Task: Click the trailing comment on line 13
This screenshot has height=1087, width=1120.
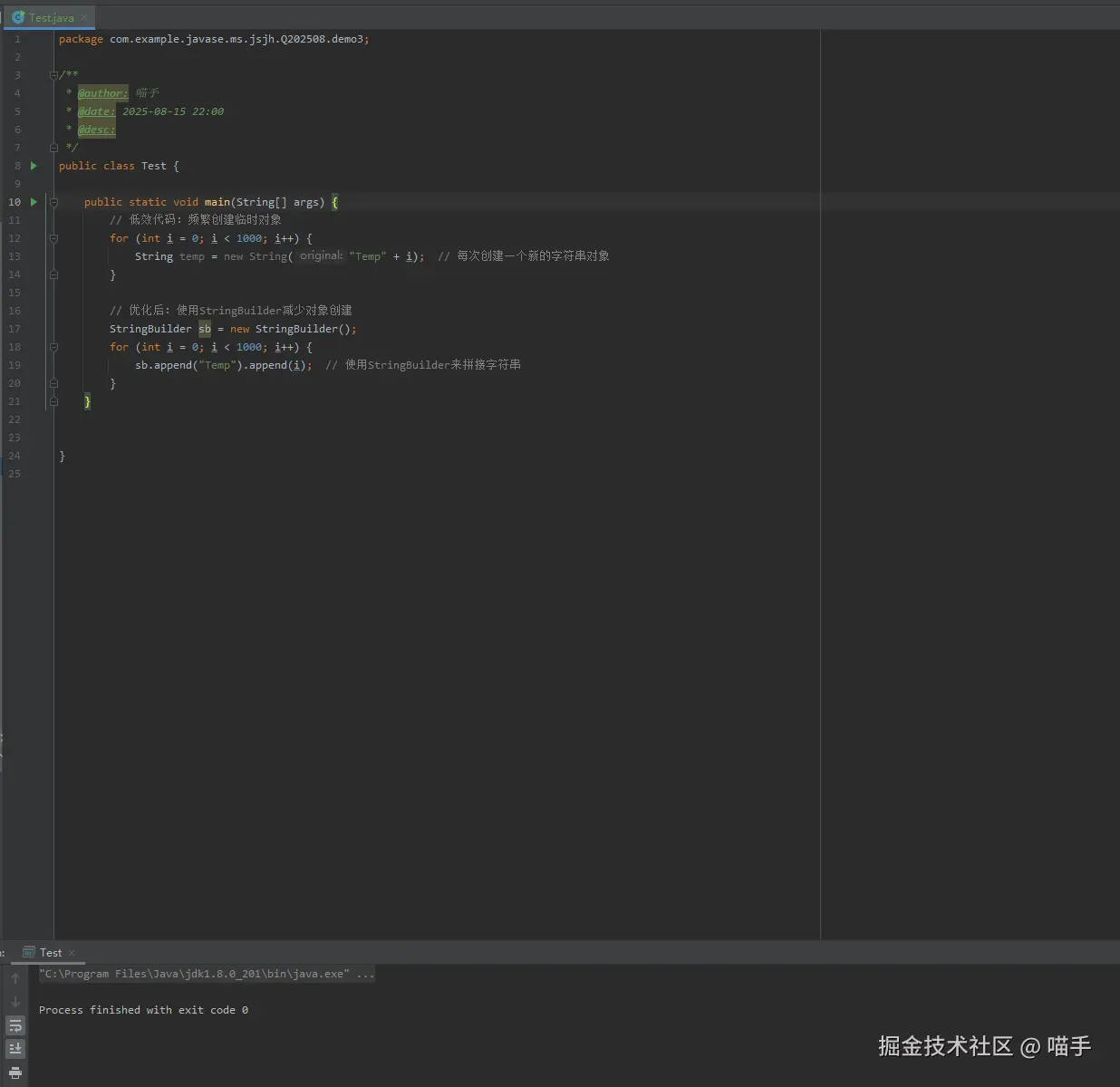Action: tap(524, 256)
